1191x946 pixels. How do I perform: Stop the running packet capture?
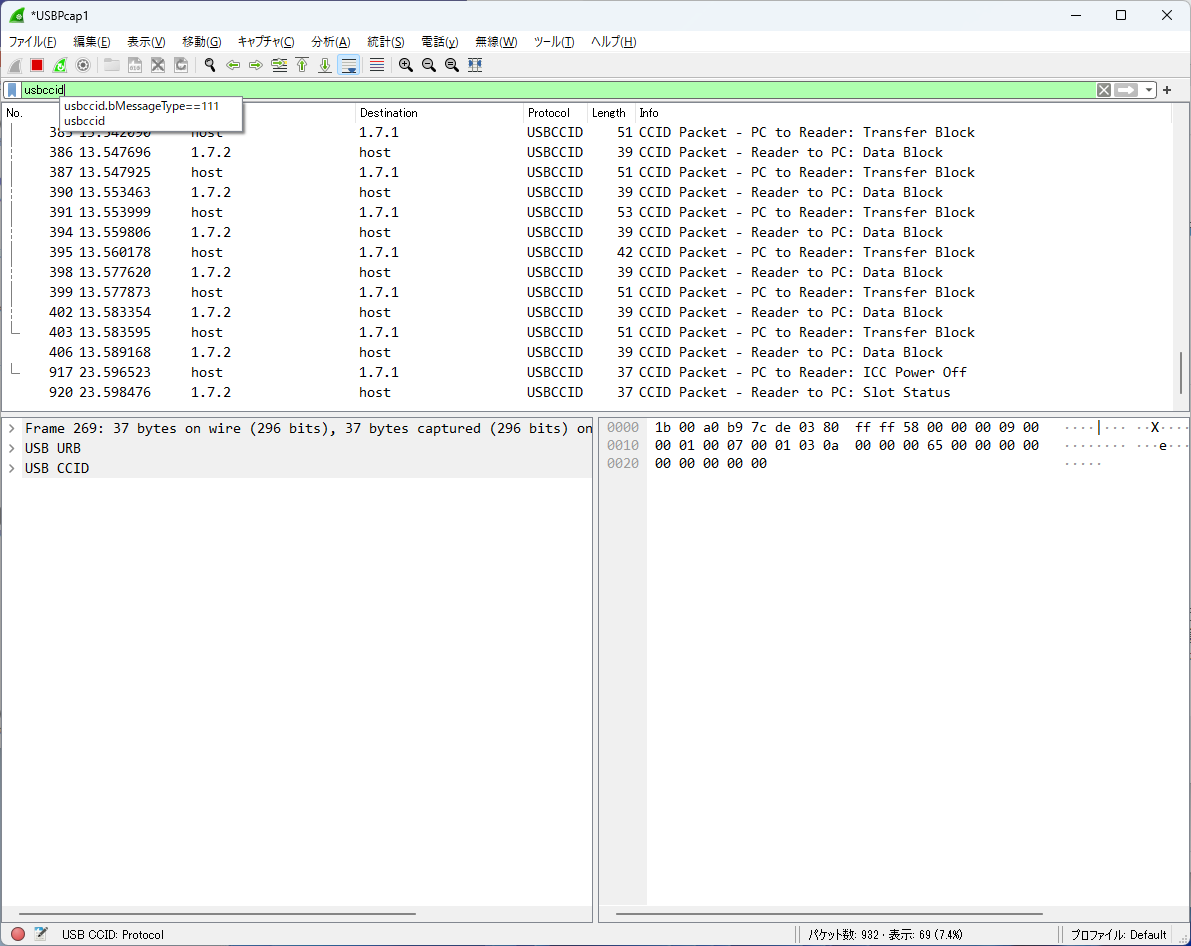[x=37, y=65]
